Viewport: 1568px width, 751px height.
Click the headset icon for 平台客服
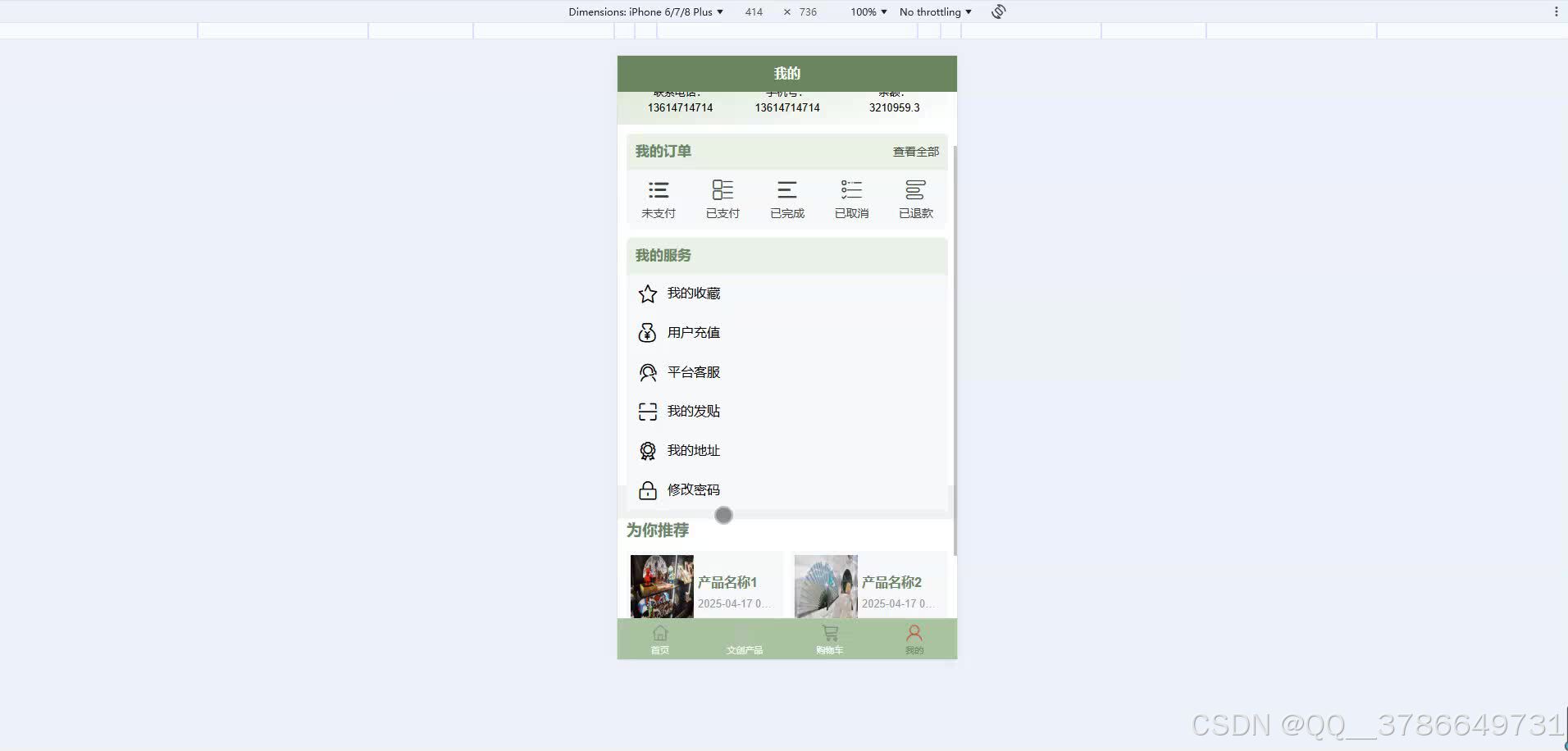coord(648,372)
